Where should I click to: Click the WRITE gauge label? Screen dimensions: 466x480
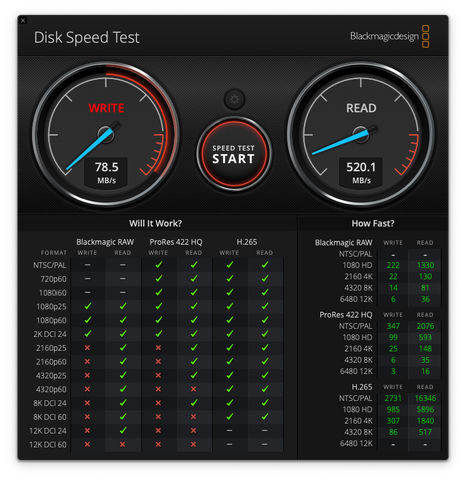click(106, 108)
